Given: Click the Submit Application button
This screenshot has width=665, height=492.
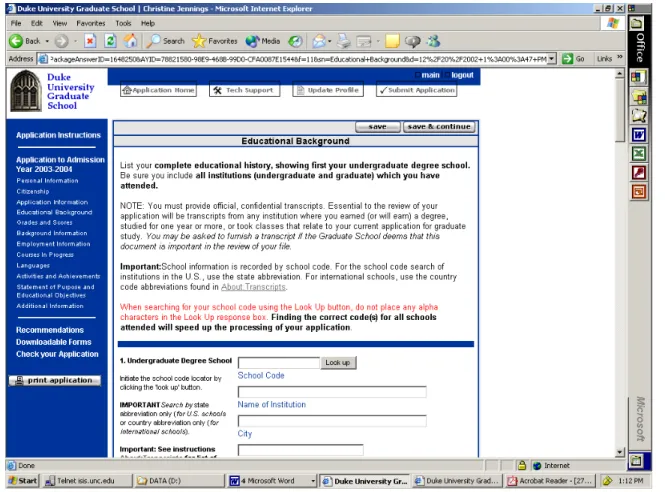Looking at the screenshot, I should [416, 90].
